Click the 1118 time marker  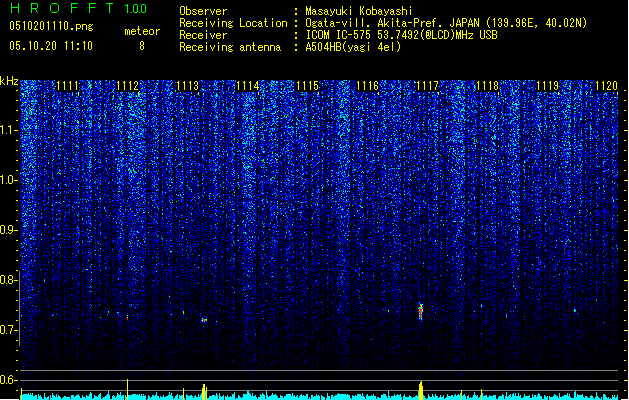(487, 86)
